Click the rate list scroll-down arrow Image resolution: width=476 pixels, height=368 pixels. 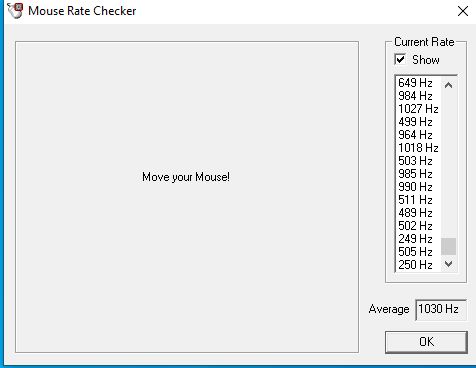(x=449, y=264)
